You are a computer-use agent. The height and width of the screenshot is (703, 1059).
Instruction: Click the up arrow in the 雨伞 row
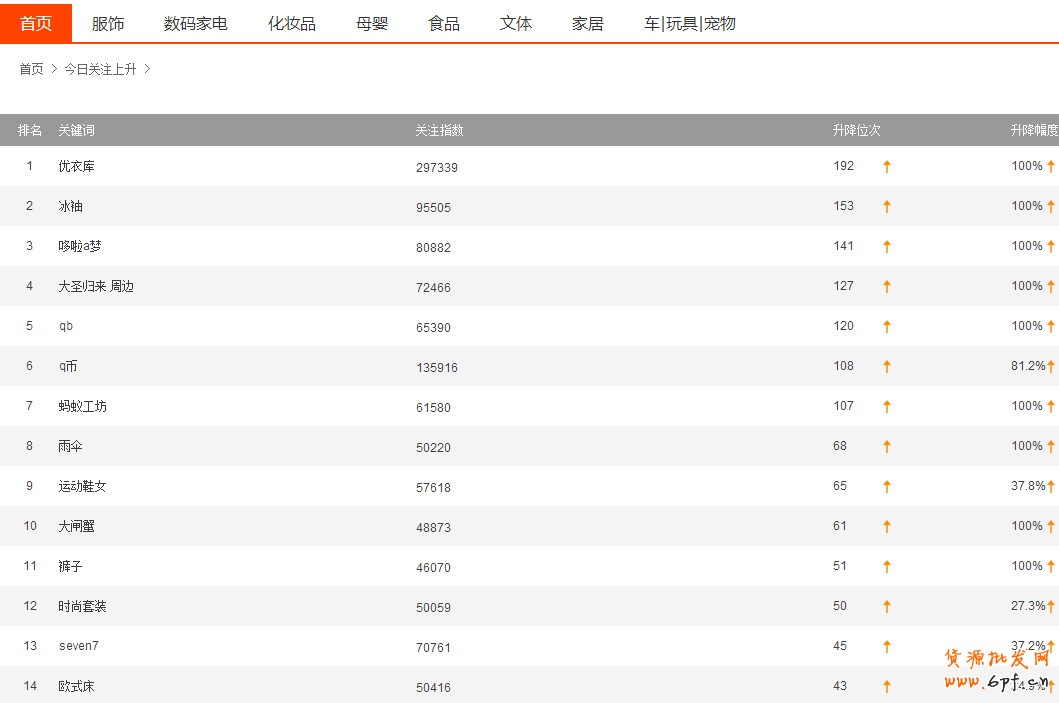(886, 447)
